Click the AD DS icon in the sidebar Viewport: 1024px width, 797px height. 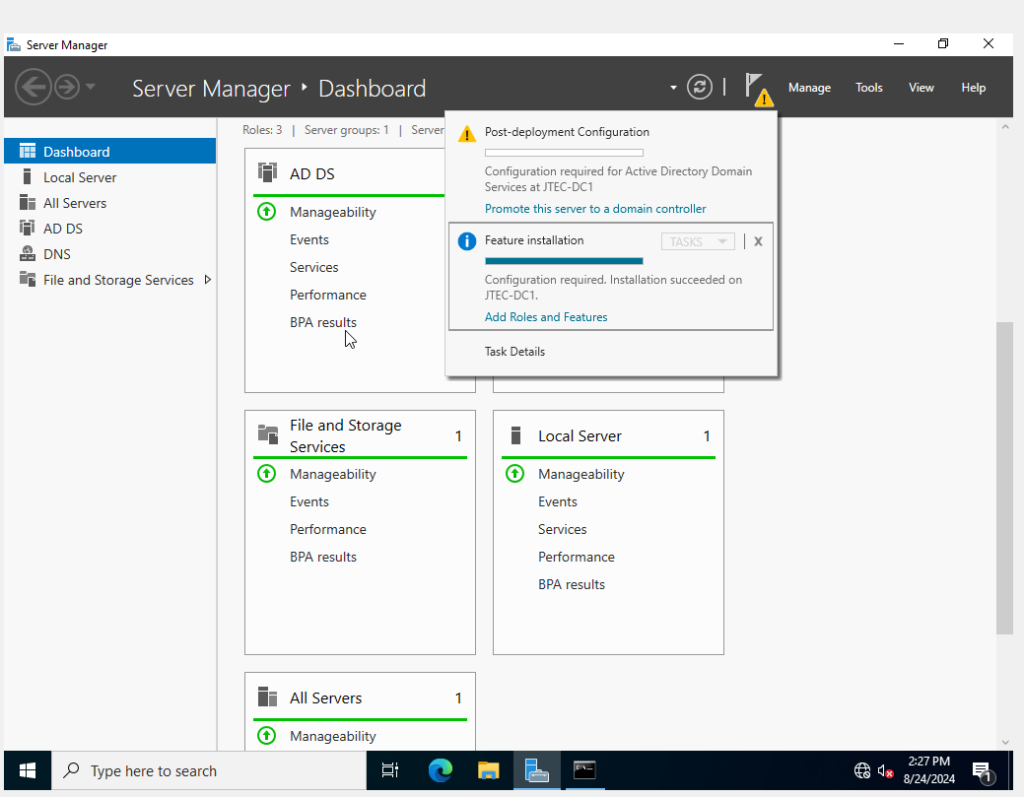[x=27, y=228]
